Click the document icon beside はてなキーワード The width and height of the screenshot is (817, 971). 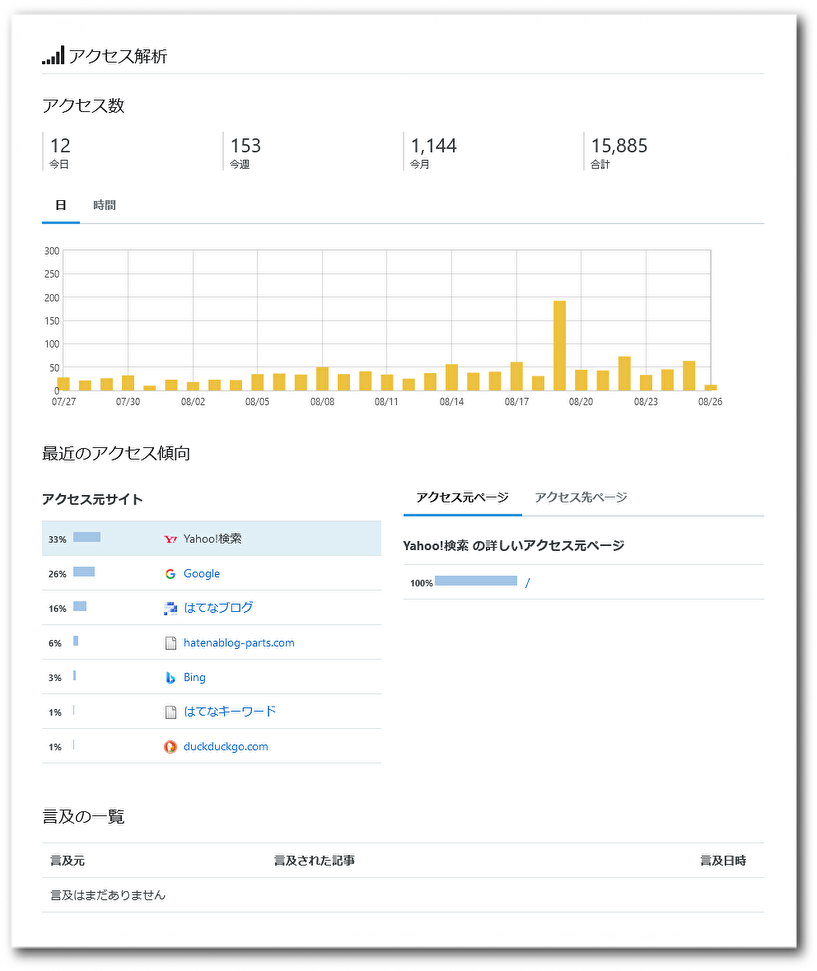(x=170, y=712)
